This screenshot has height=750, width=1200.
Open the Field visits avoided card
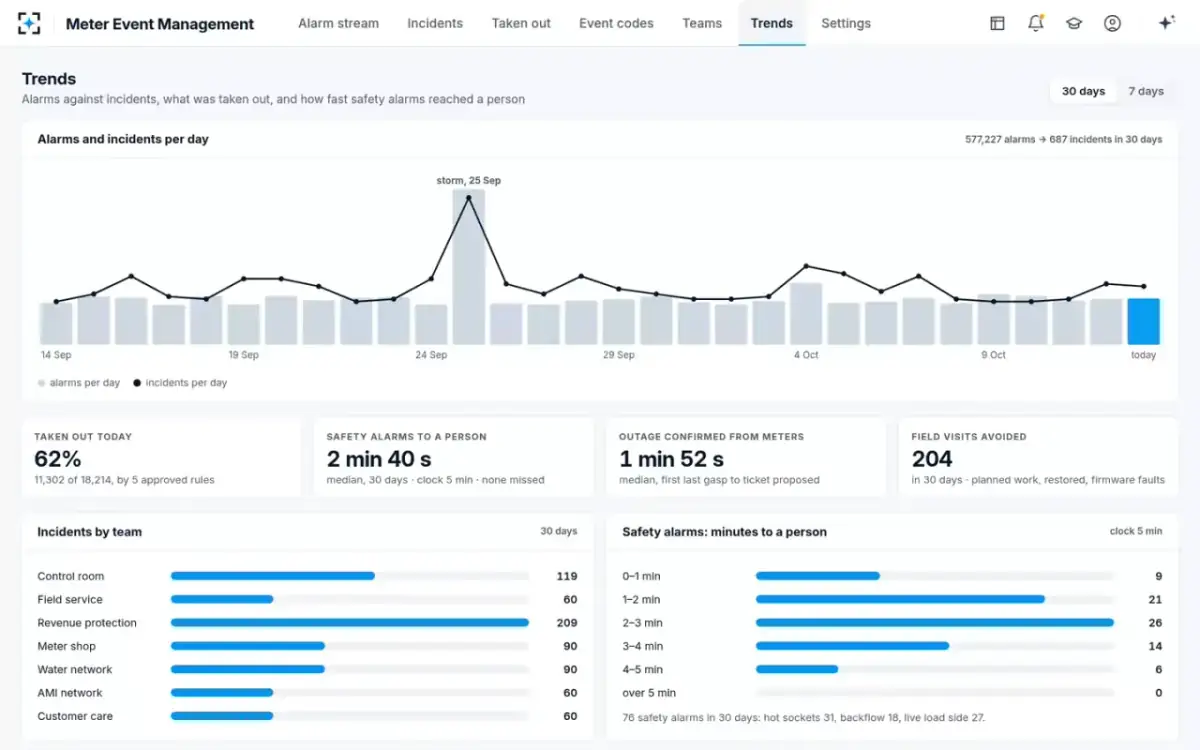(1038, 458)
